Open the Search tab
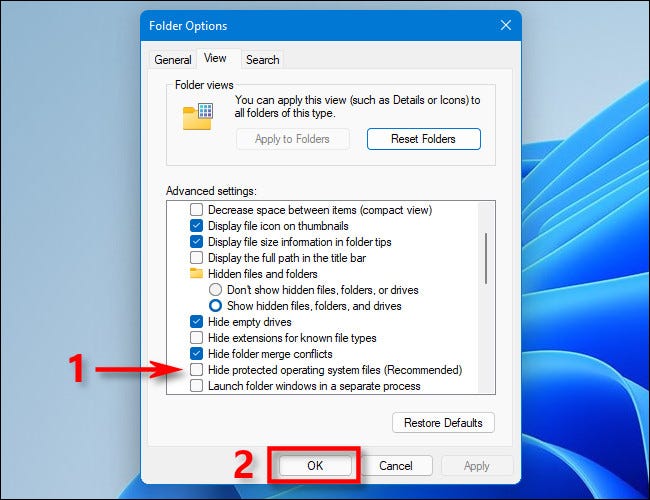650x500 pixels. click(x=262, y=60)
